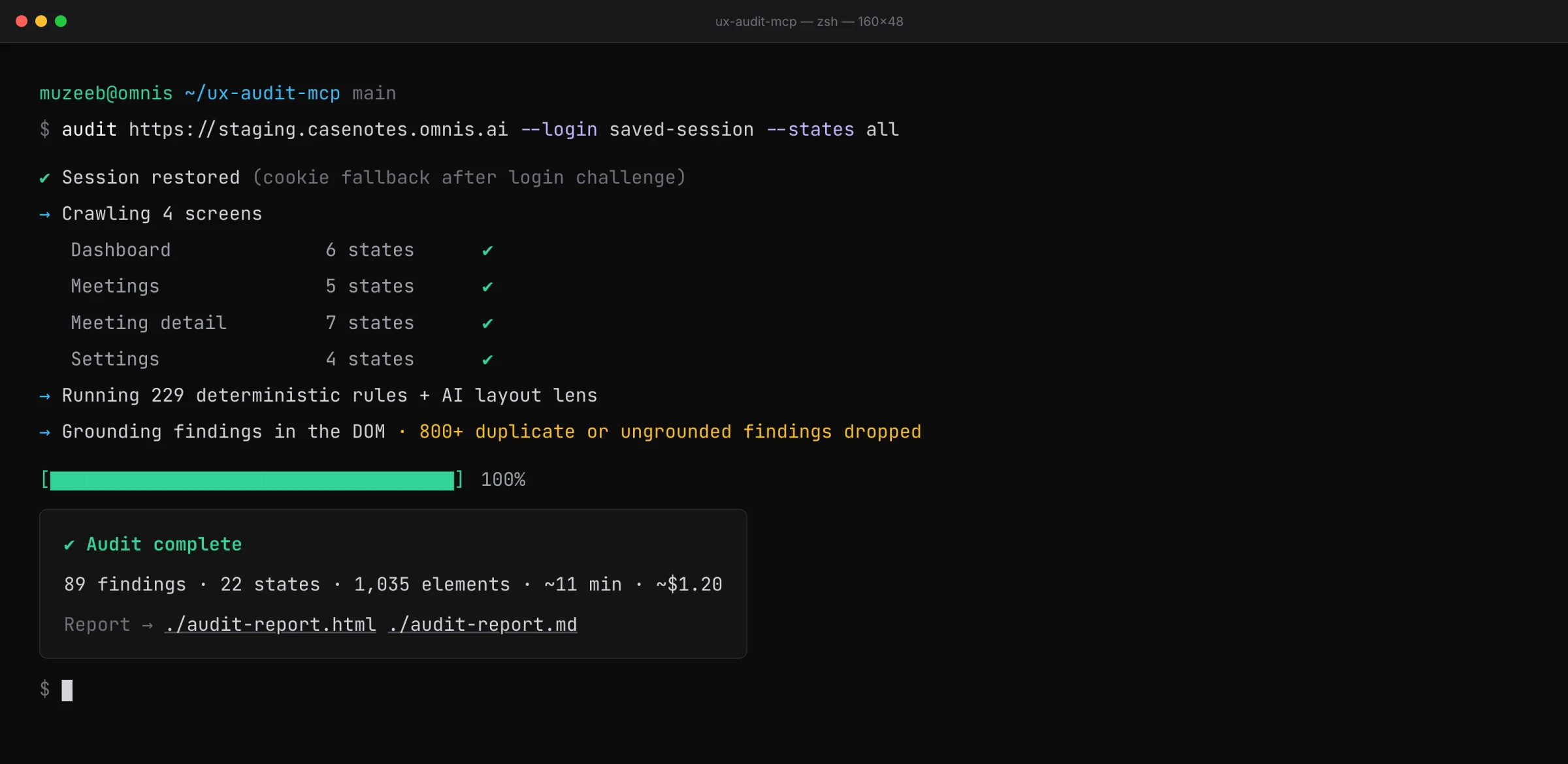Click the arrow before Crawling 4 screens
The height and width of the screenshot is (764, 1568).
(44, 214)
